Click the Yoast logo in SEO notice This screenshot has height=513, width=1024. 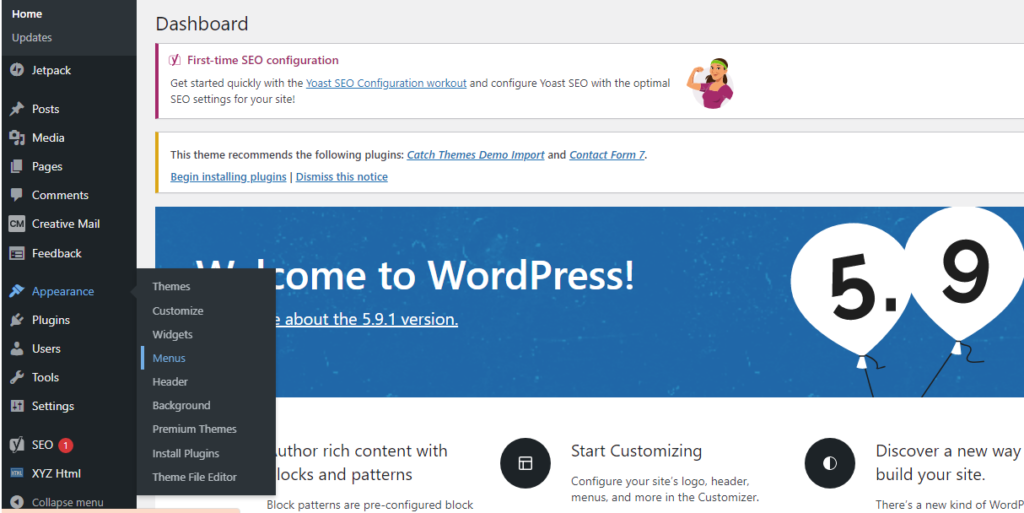pos(175,60)
